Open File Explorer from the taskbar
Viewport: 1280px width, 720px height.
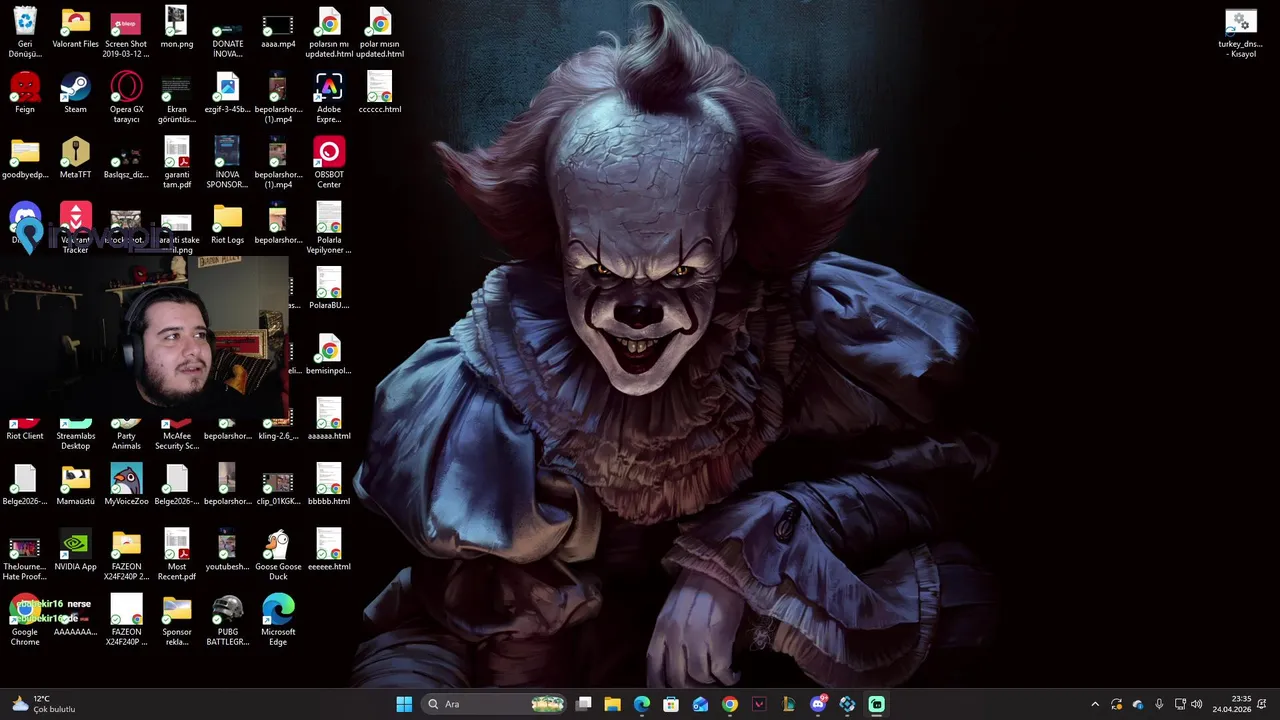[x=613, y=704]
